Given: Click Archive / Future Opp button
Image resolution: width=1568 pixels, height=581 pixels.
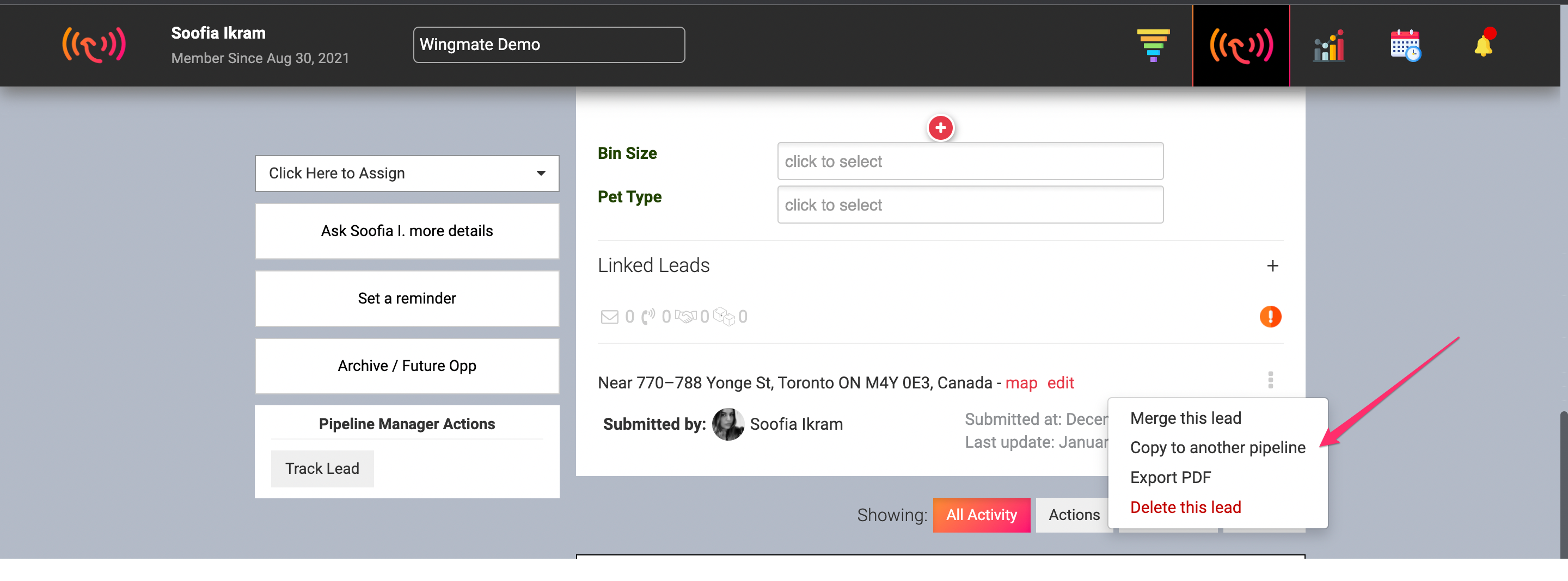Looking at the screenshot, I should pos(407,366).
